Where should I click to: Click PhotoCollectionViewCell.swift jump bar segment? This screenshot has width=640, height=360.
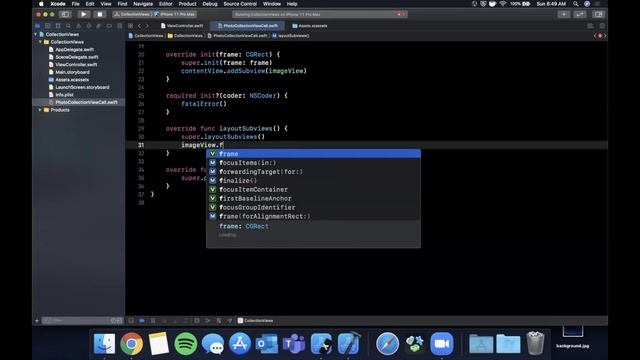[237, 36]
